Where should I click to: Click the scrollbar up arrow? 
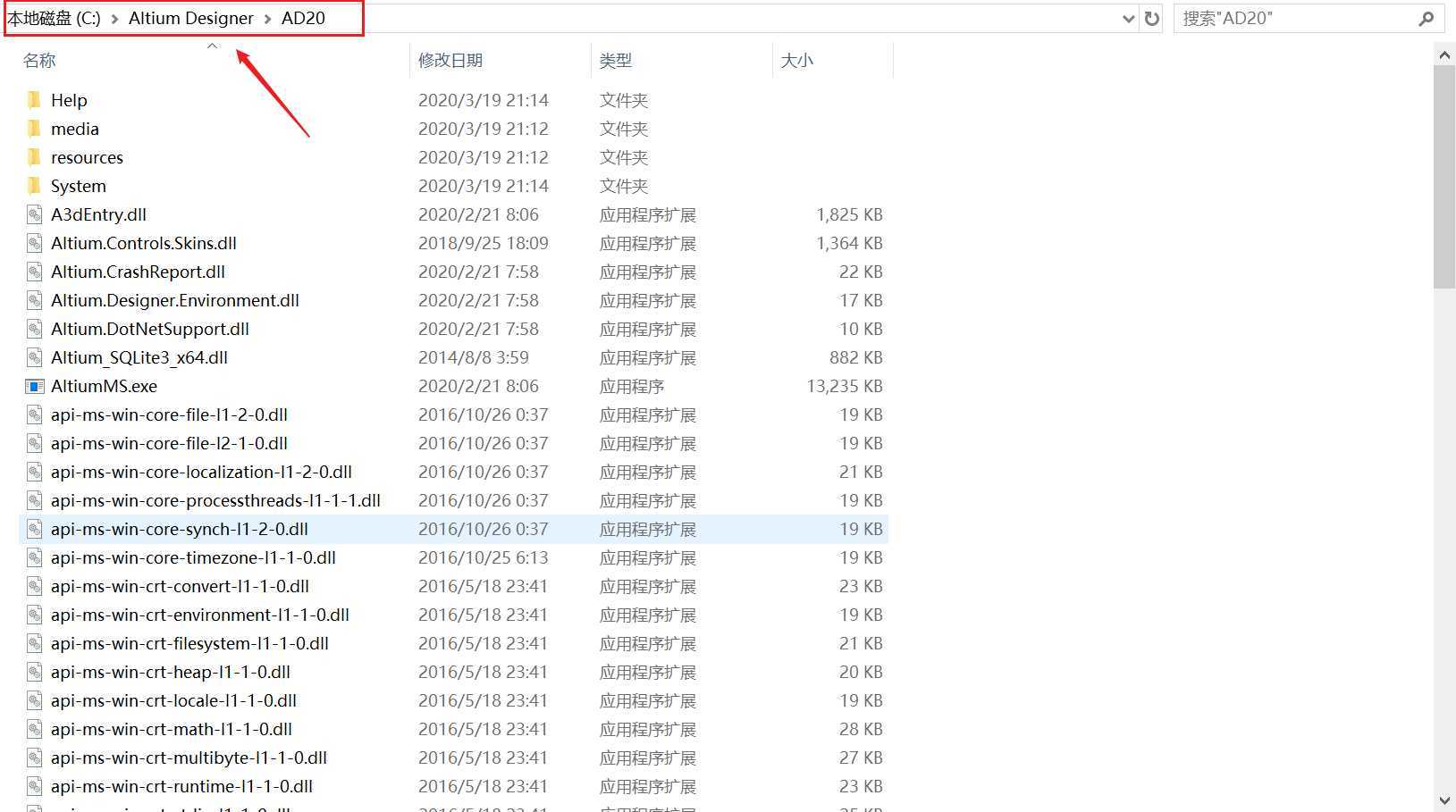click(x=1444, y=55)
